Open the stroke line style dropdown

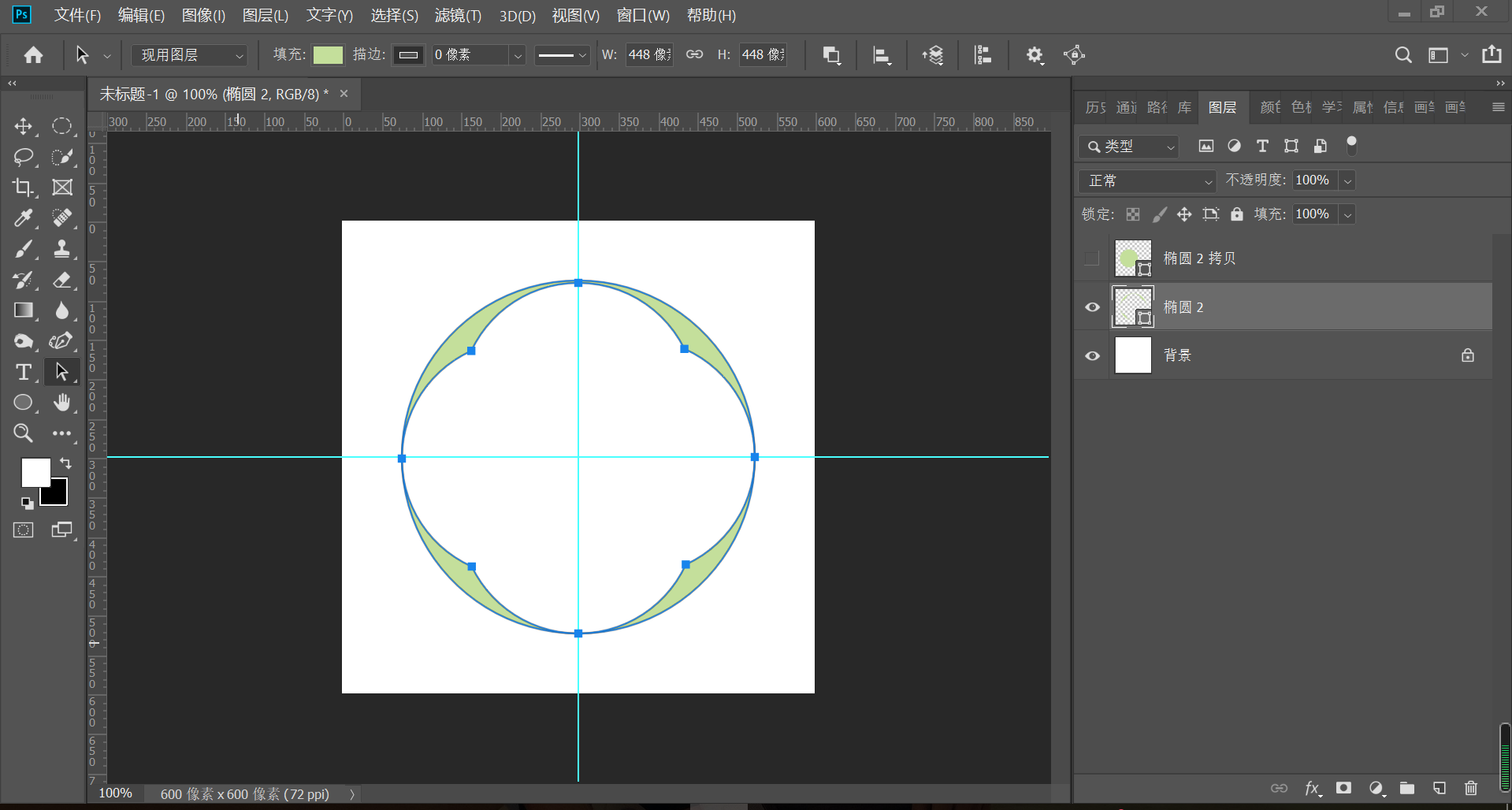pyautogui.click(x=562, y=55)
